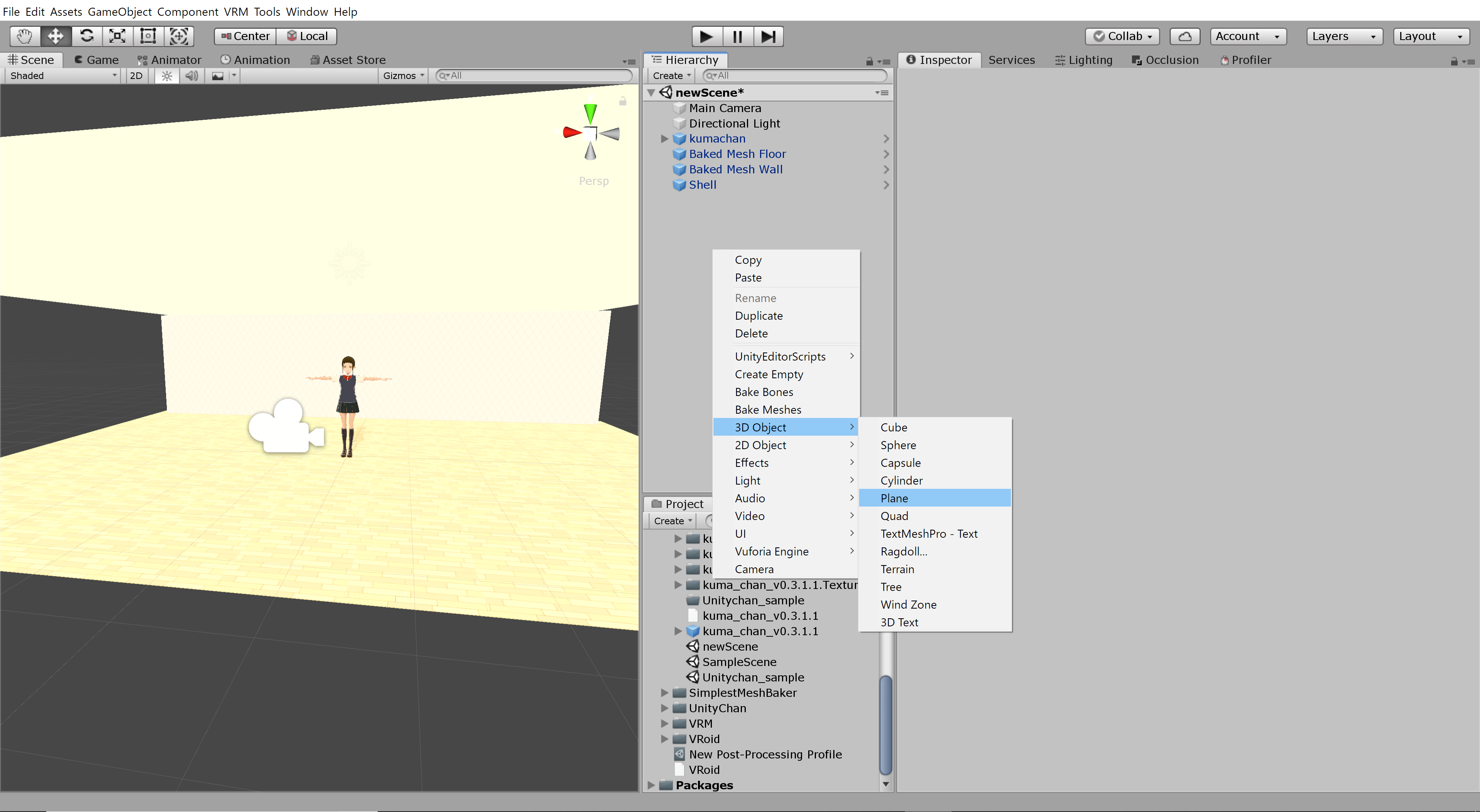1480x812 pixels.
Task: Select the Scale tool icon
Action: pyautogui.click(x=117, y=36)
